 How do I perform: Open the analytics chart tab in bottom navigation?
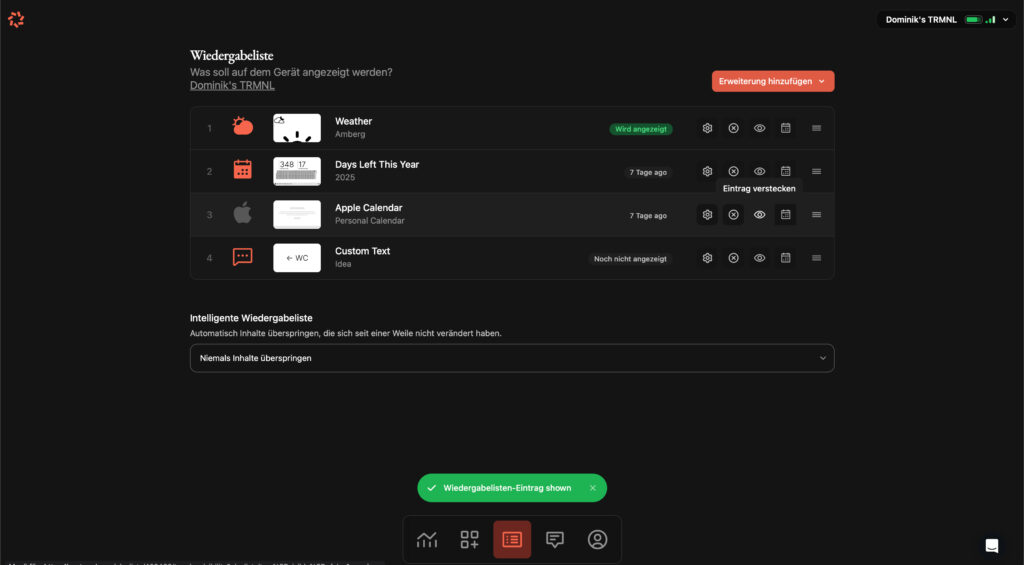[427, 540]
